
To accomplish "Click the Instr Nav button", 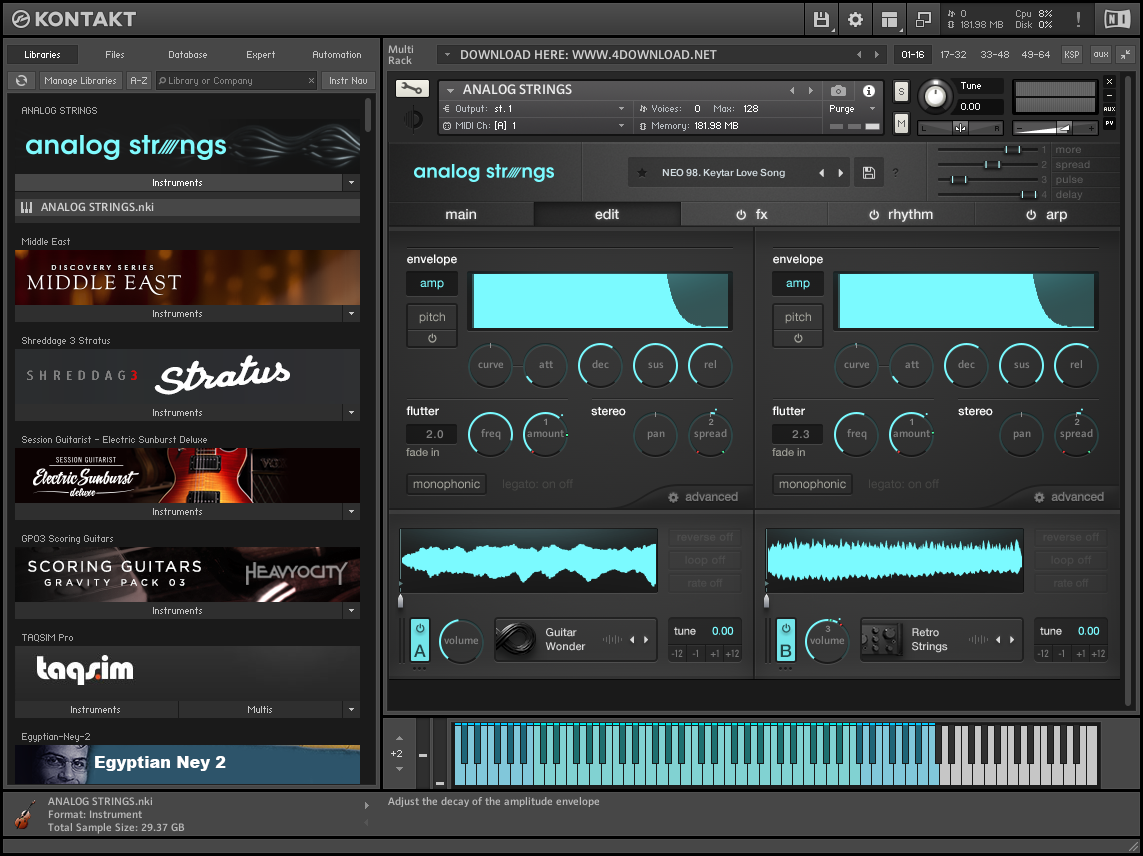I will [x=348, y=81].
